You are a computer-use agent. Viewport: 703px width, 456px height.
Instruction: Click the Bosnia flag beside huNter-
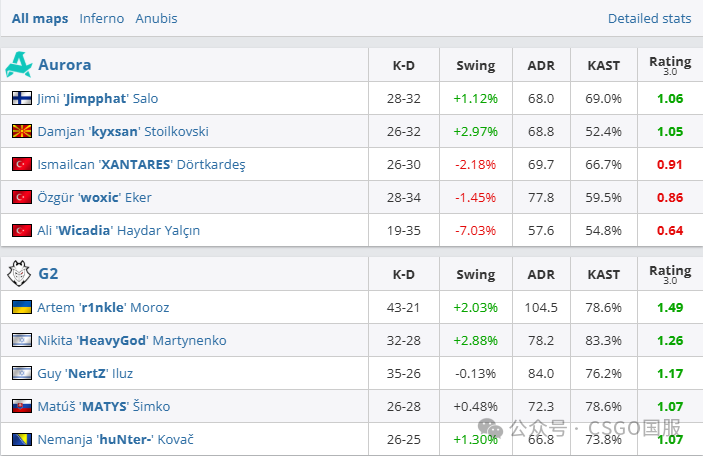click(22, 439)
